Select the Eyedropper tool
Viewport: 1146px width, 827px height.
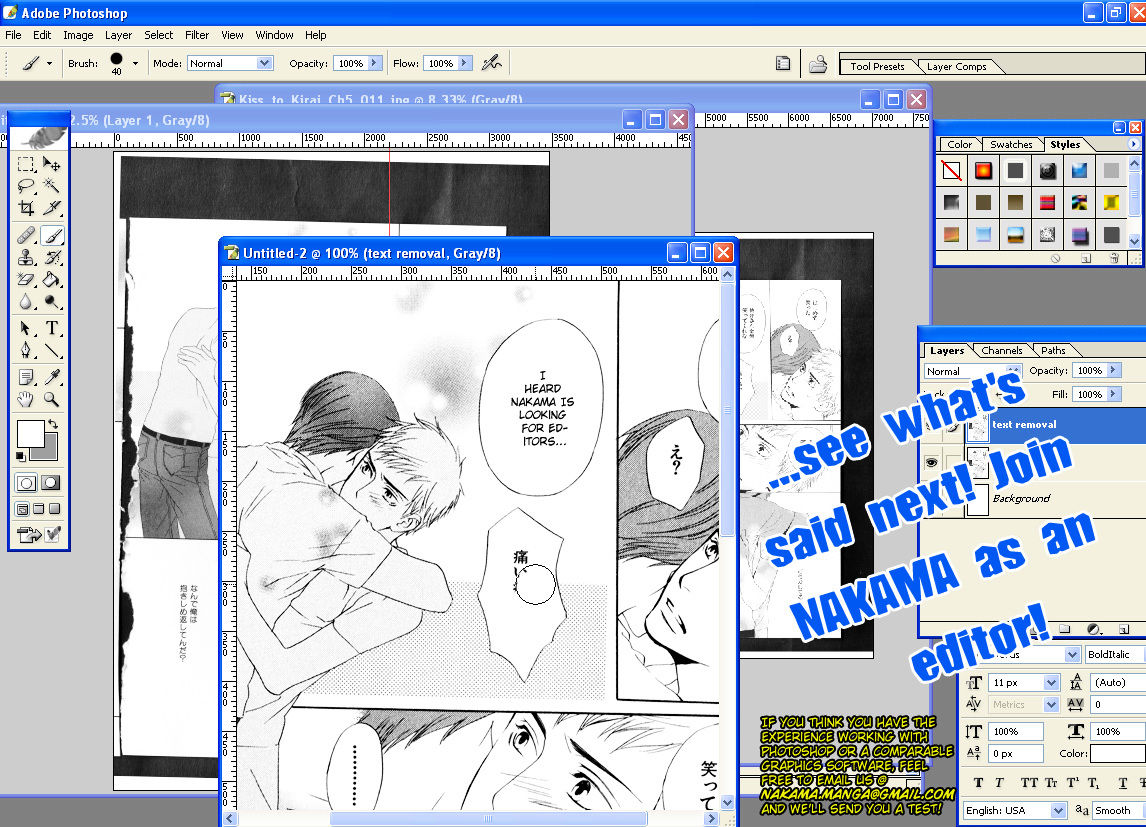point(51,377)
